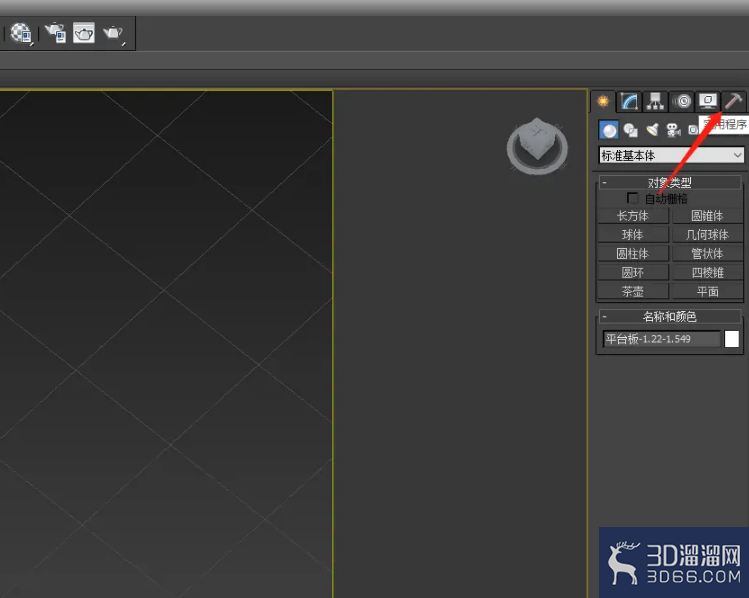Open Render Setup teapot icon
Image resolution: width=749 pixels, height=598 pixels.
pos(55,33)
